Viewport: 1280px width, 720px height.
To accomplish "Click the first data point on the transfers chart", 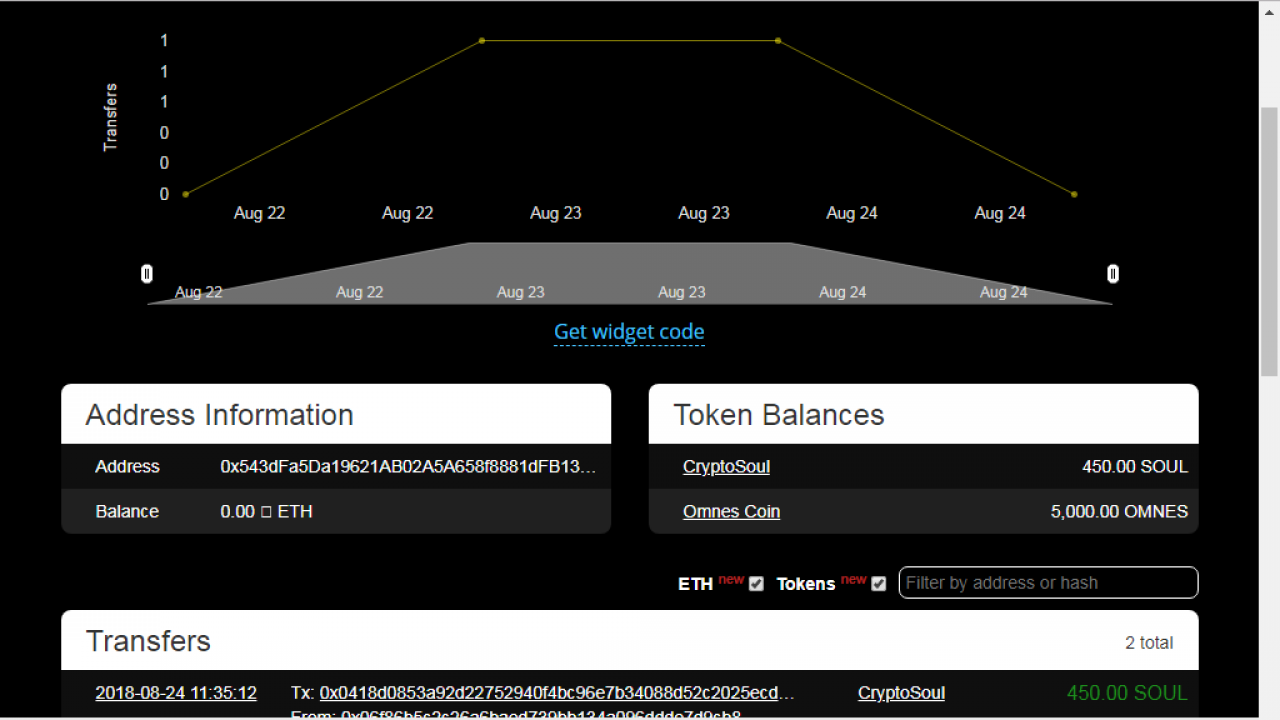I will pos(186,194).
